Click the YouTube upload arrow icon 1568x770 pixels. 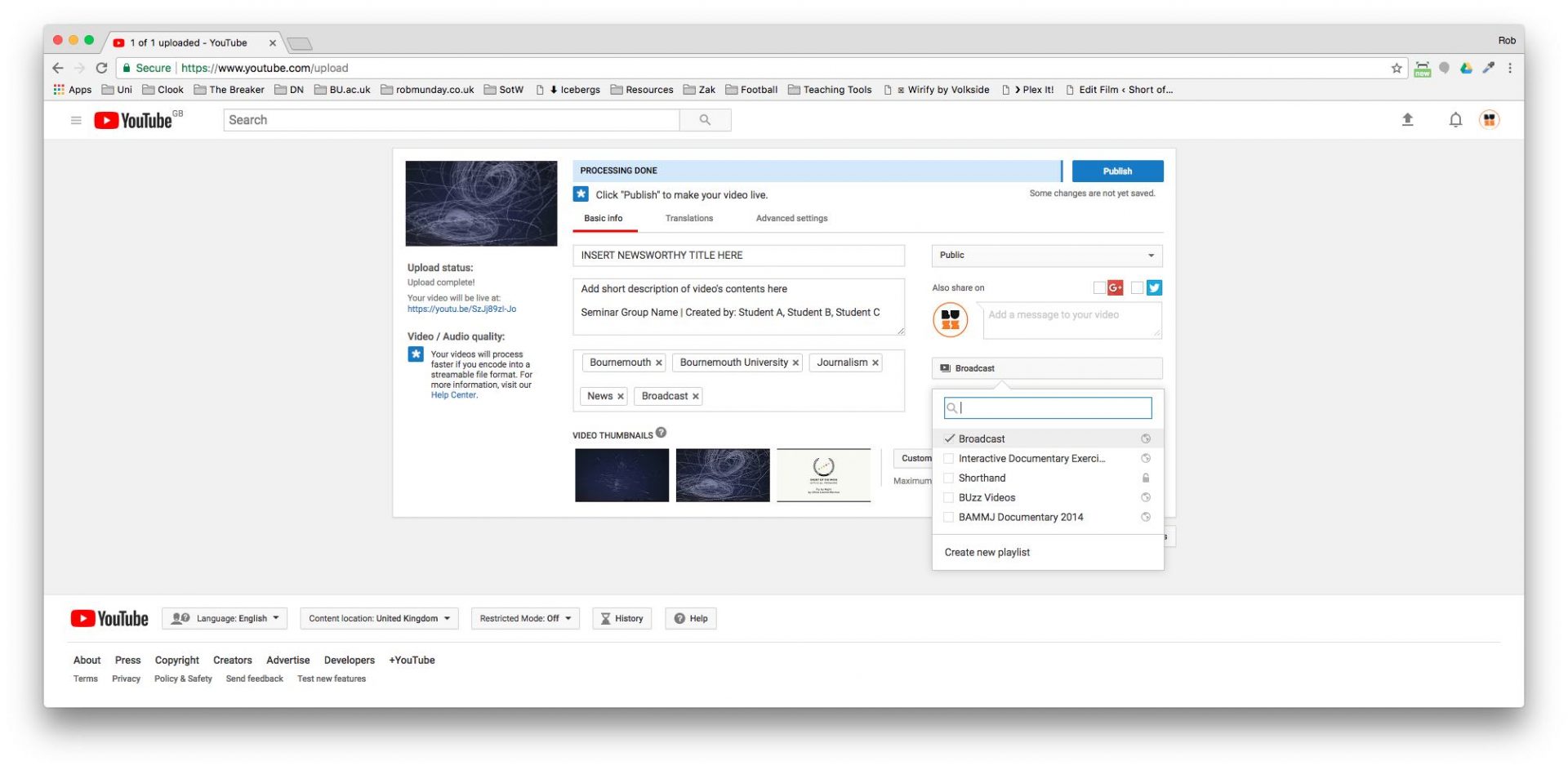point(1407,120)
